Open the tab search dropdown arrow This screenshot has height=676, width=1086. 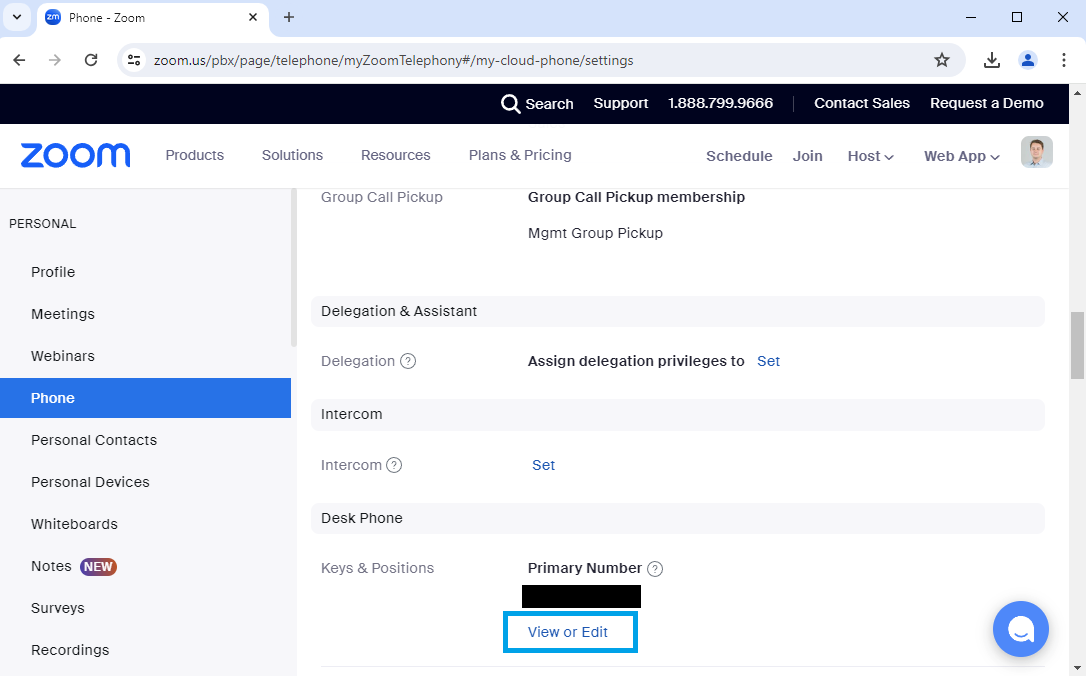[17, 17]
